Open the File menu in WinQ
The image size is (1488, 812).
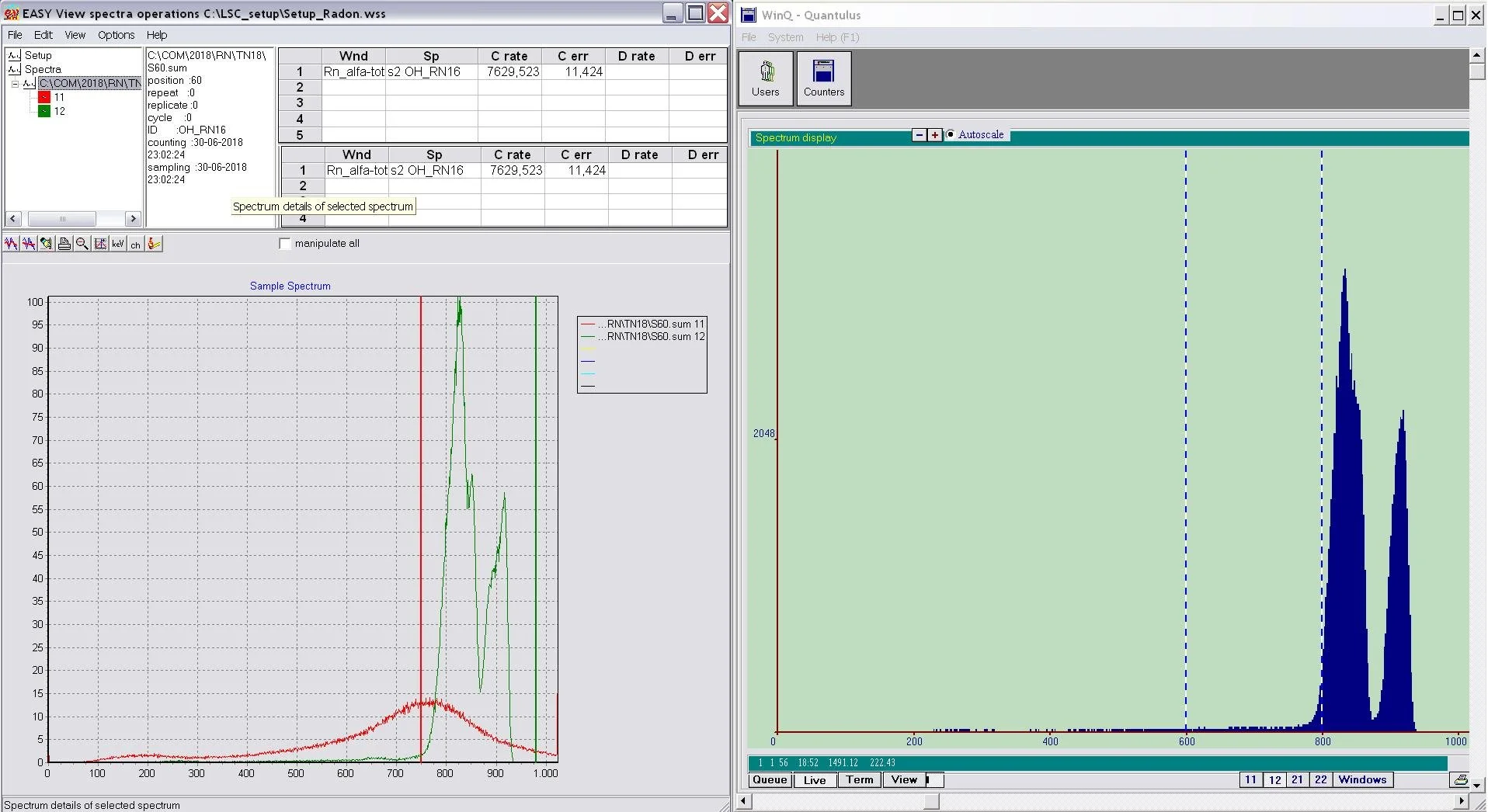(x=749, y=37)
